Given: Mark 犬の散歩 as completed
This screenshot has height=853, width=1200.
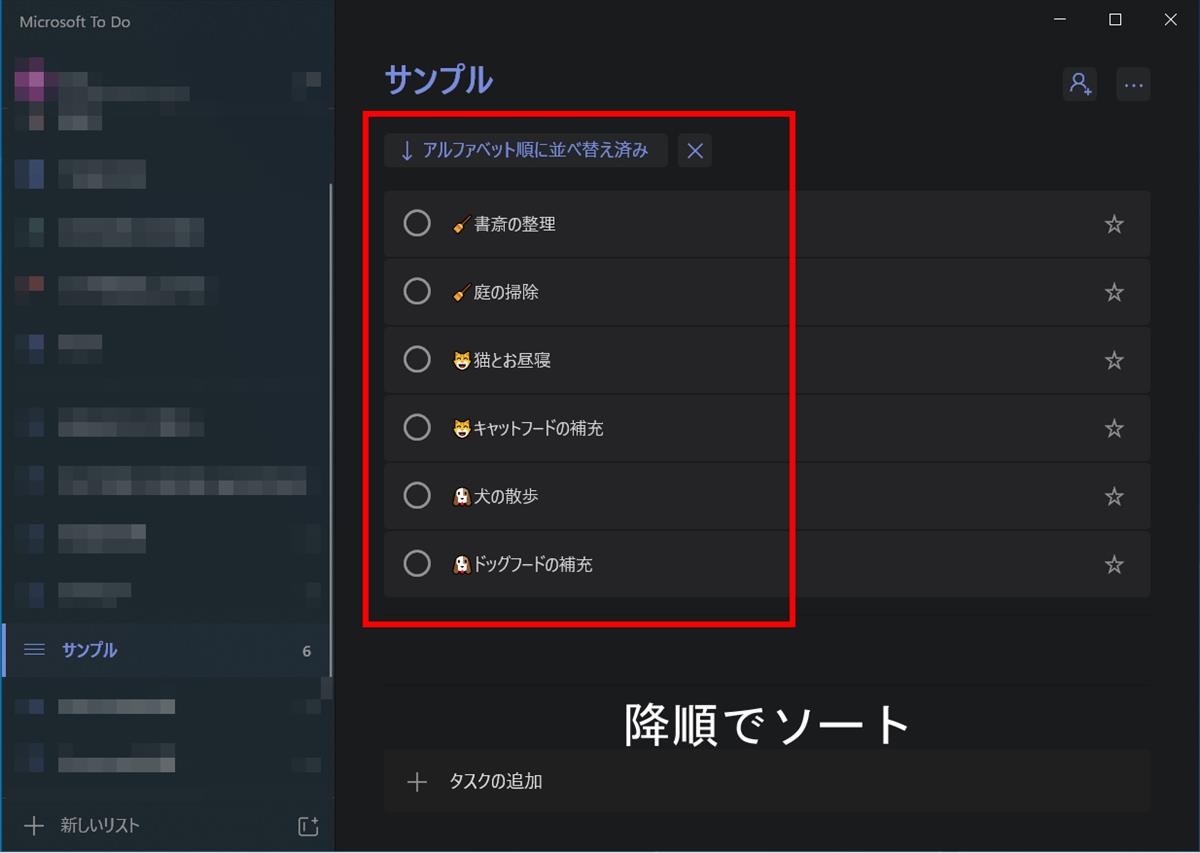Looking at the screenshot, I should click(417, 496).
